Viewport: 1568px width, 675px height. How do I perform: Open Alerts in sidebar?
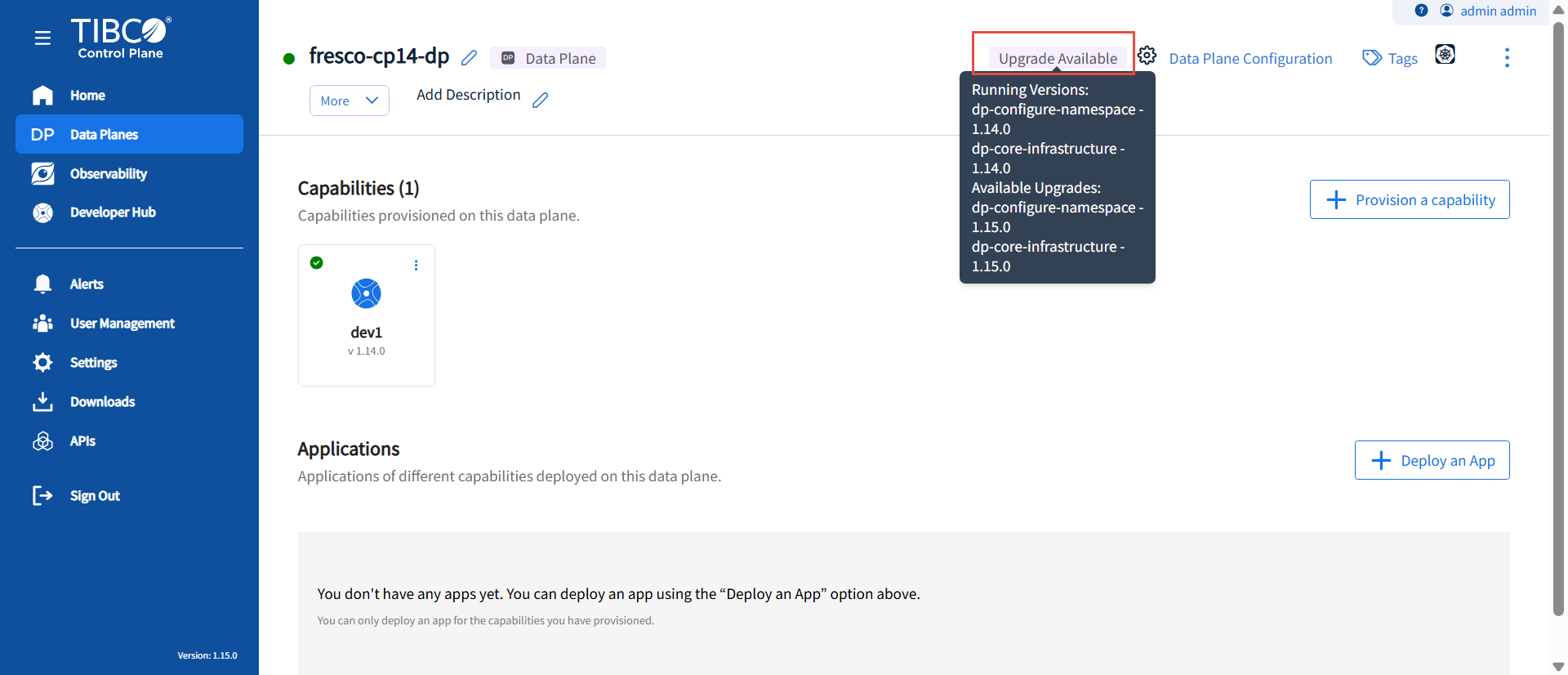(129, 284)
